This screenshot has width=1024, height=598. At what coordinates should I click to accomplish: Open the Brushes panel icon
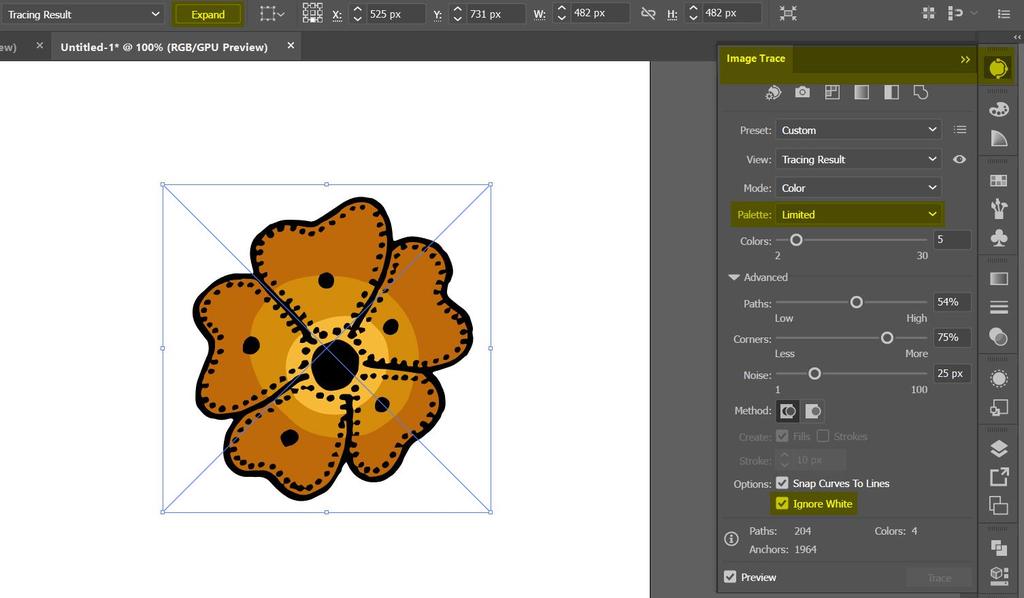pyautogui.click(x=999, y=209)
